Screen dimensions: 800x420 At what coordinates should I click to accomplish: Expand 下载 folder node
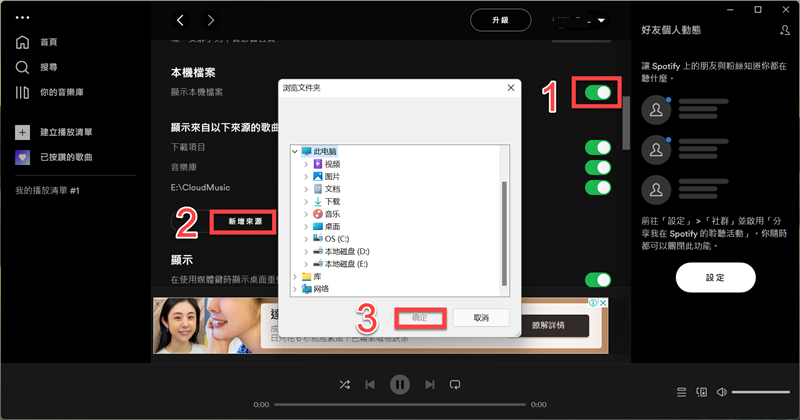306,202
